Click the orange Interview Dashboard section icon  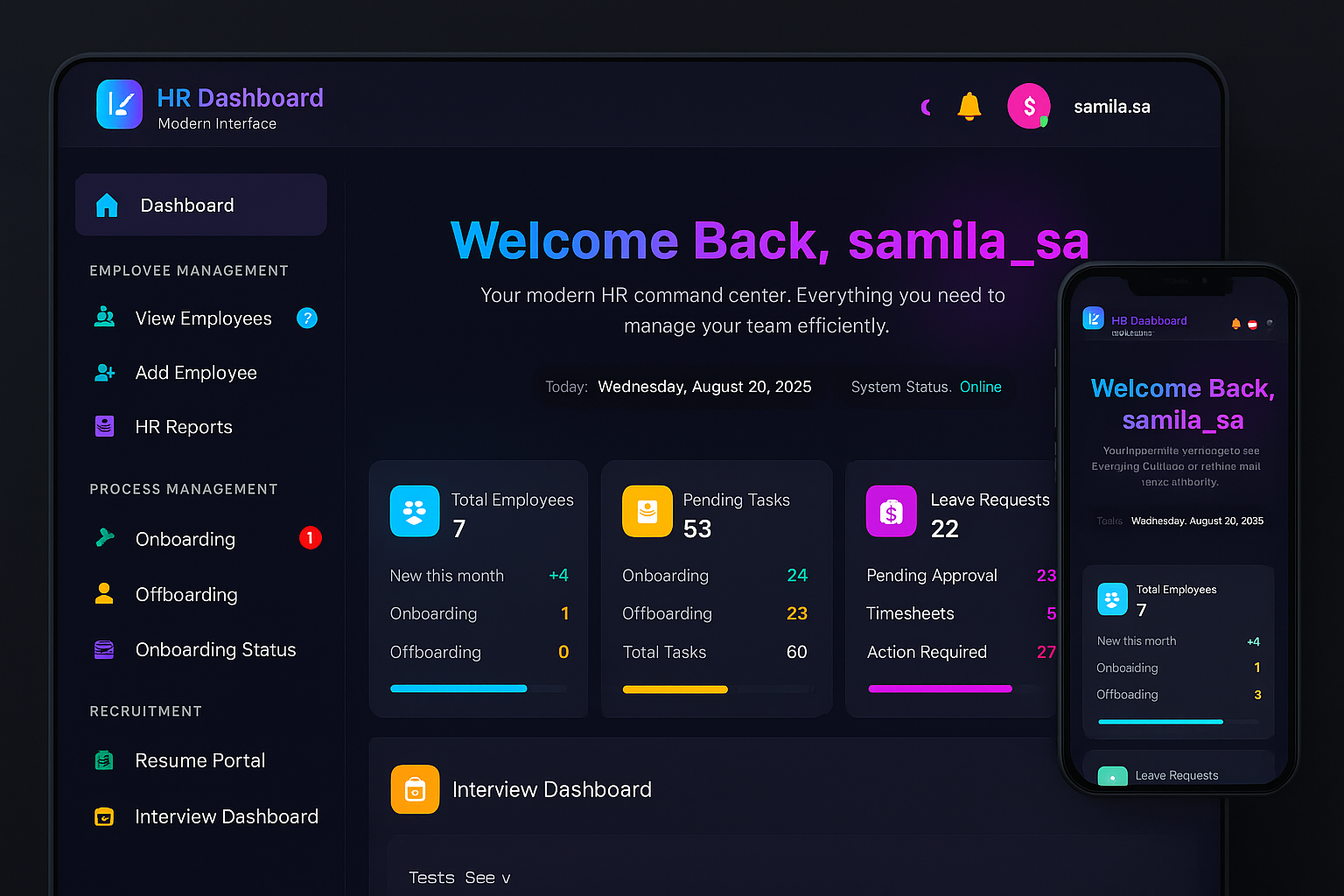pyautogui.click(x=415, y=789)
